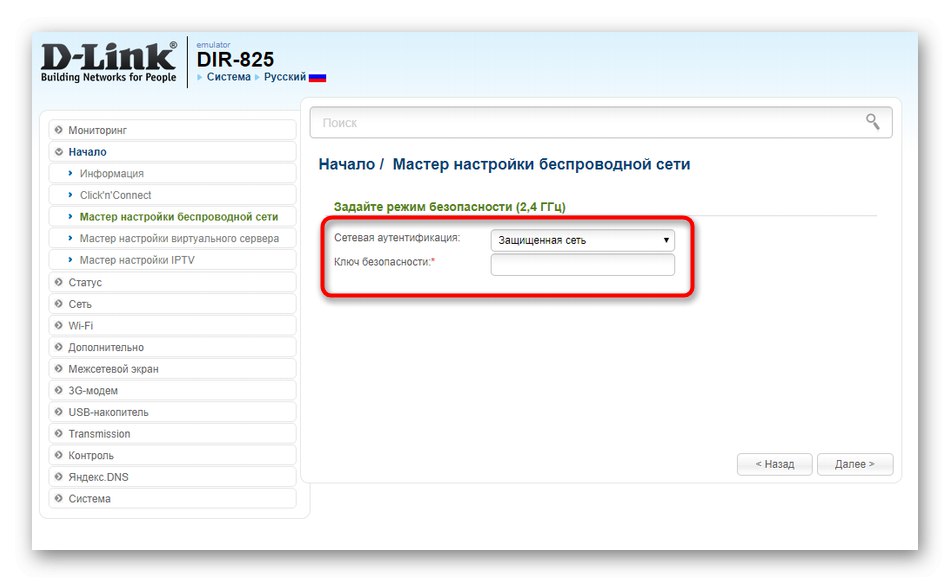Open the Сетевая аутентификация dropdown
The image size is (950, 582).
[x=582, y=240]
